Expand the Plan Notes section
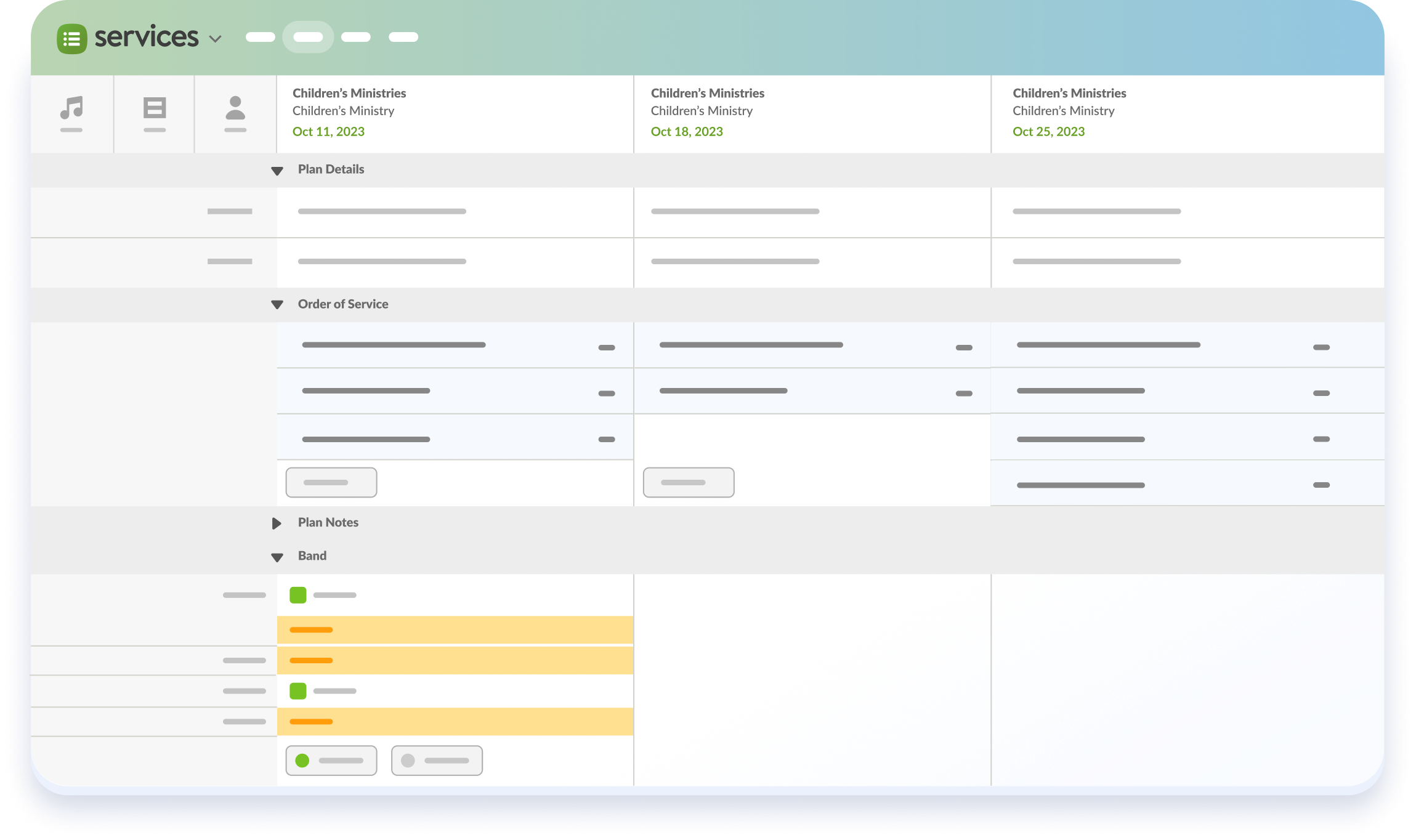1416x840 pixels. tap(277, 523)
